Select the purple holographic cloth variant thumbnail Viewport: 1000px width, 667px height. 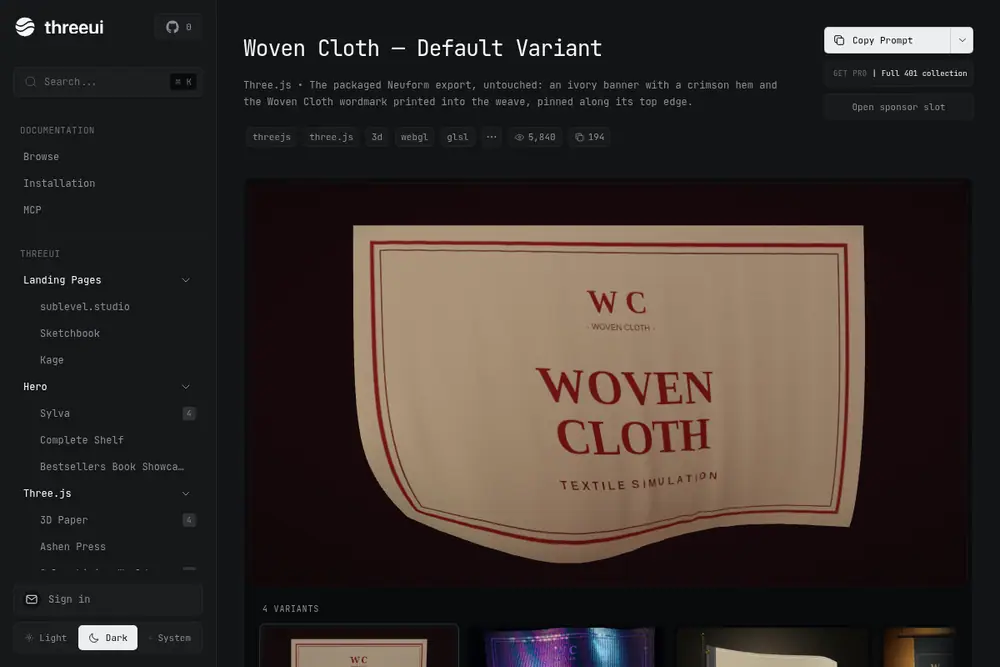(x=568, y=646)
